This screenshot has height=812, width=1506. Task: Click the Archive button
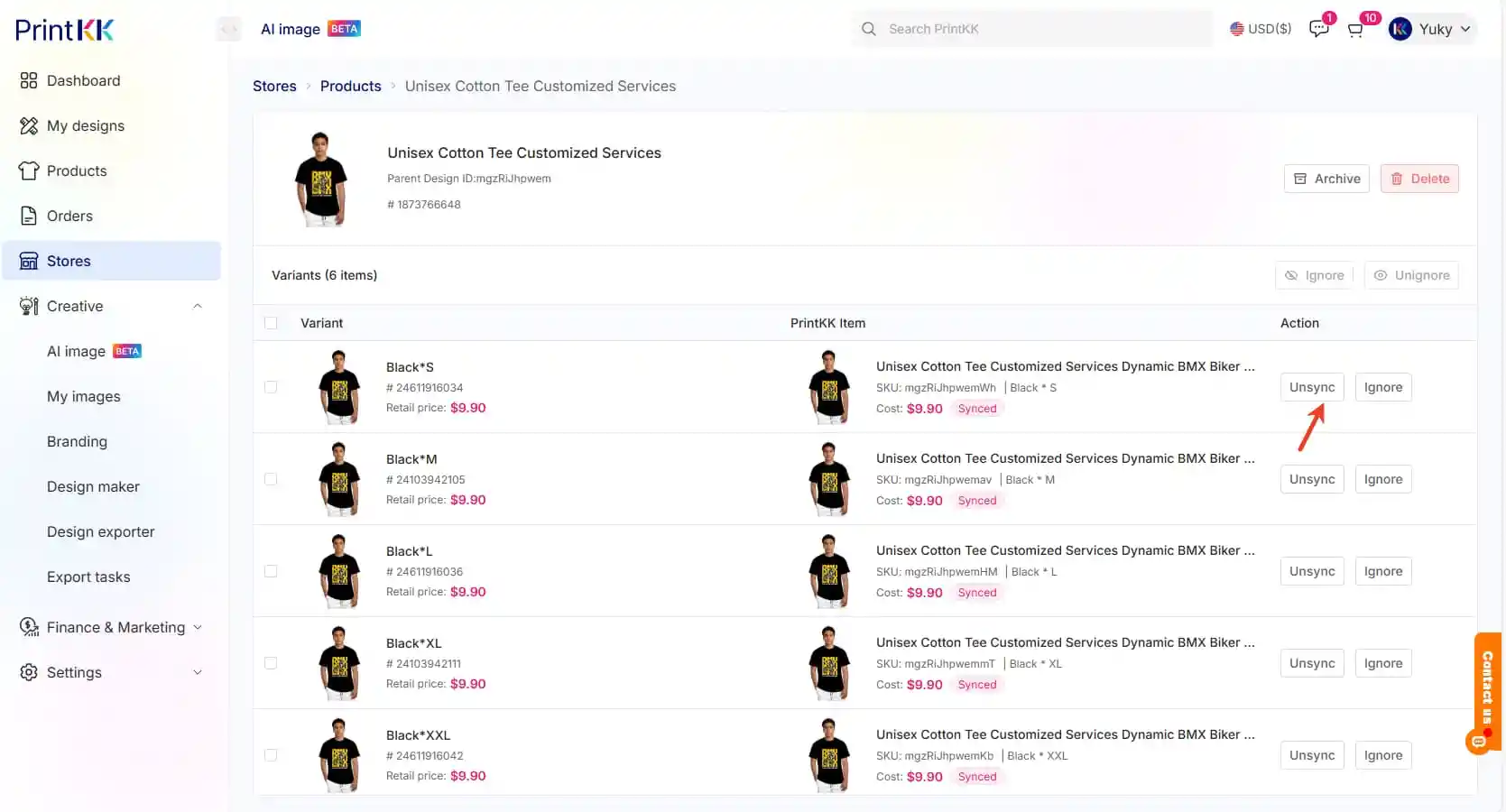pos(1326,179)
